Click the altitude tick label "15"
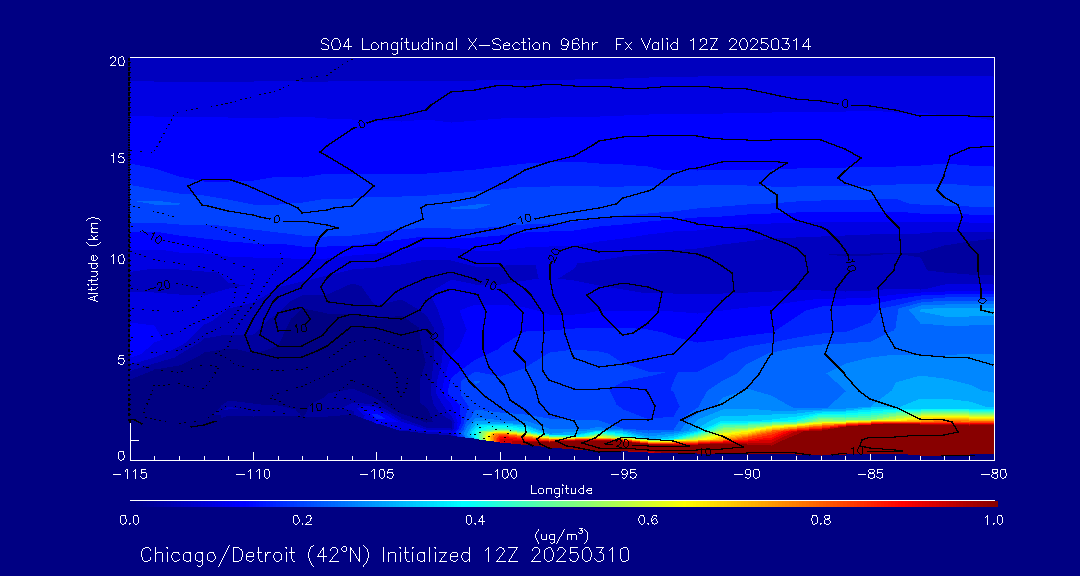This screenshot has width=1080, height=576. [117, 158]
